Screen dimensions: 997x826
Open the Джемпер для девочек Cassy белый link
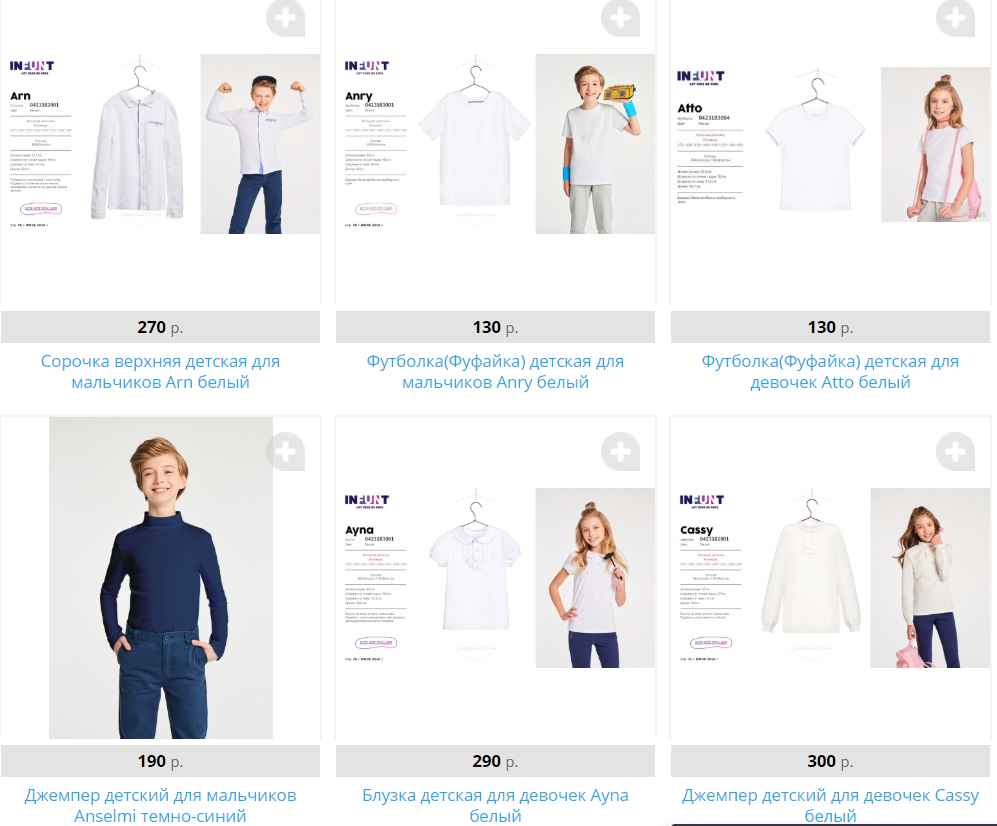pos(830,805)
